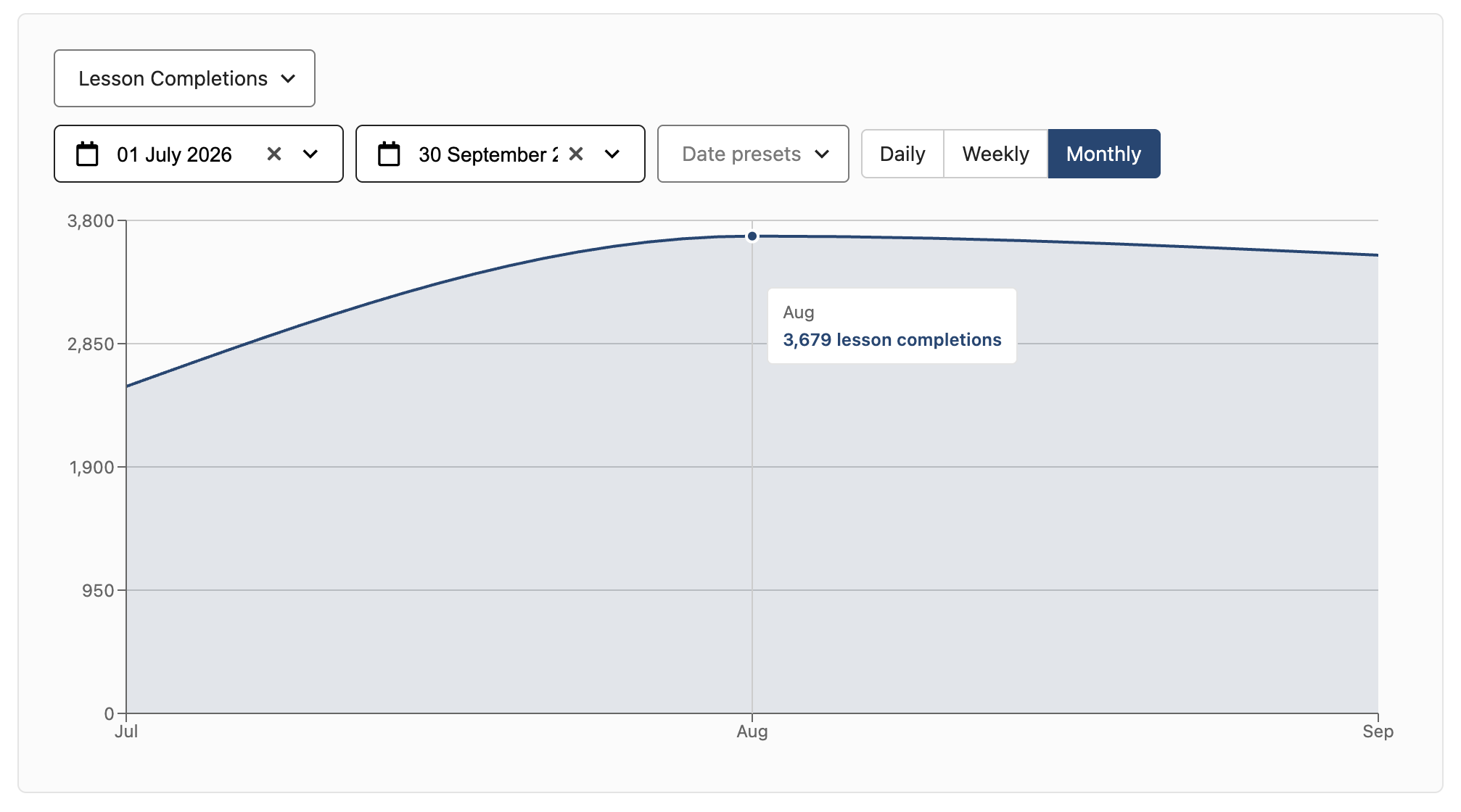The width and height of the screenshot is (1461, 812).
Task: Click the 01 July 2026 date text
Action: click(x=174, y=154)
